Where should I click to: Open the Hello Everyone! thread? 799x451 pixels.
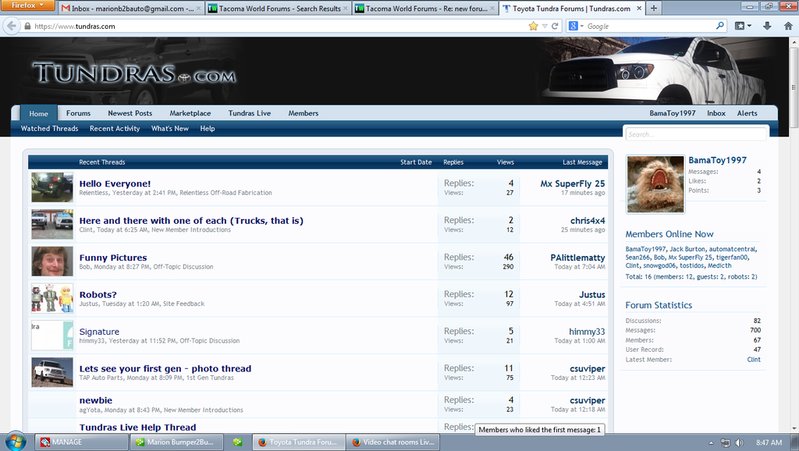coord(115,183)
